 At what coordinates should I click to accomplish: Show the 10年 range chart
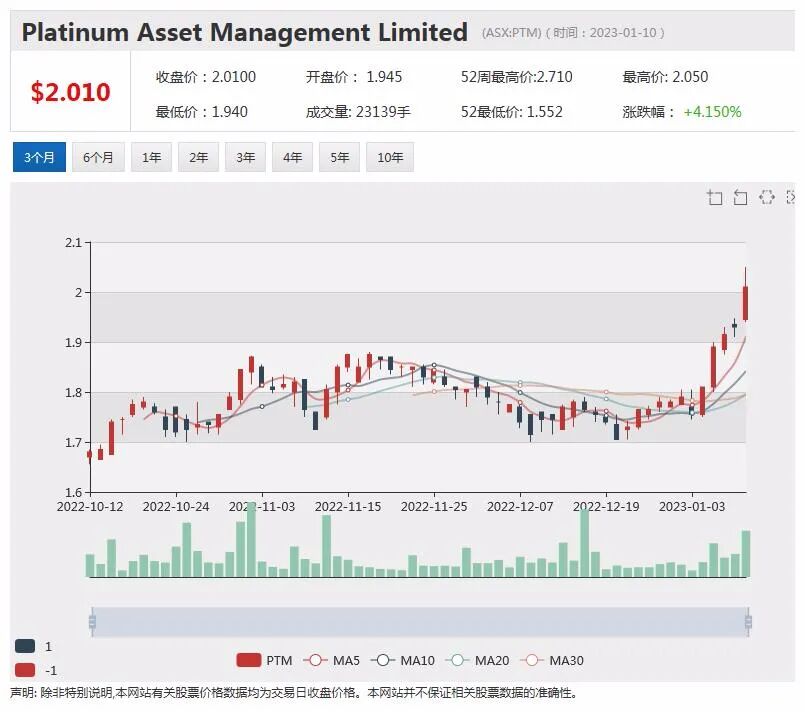tap(390, 157)
